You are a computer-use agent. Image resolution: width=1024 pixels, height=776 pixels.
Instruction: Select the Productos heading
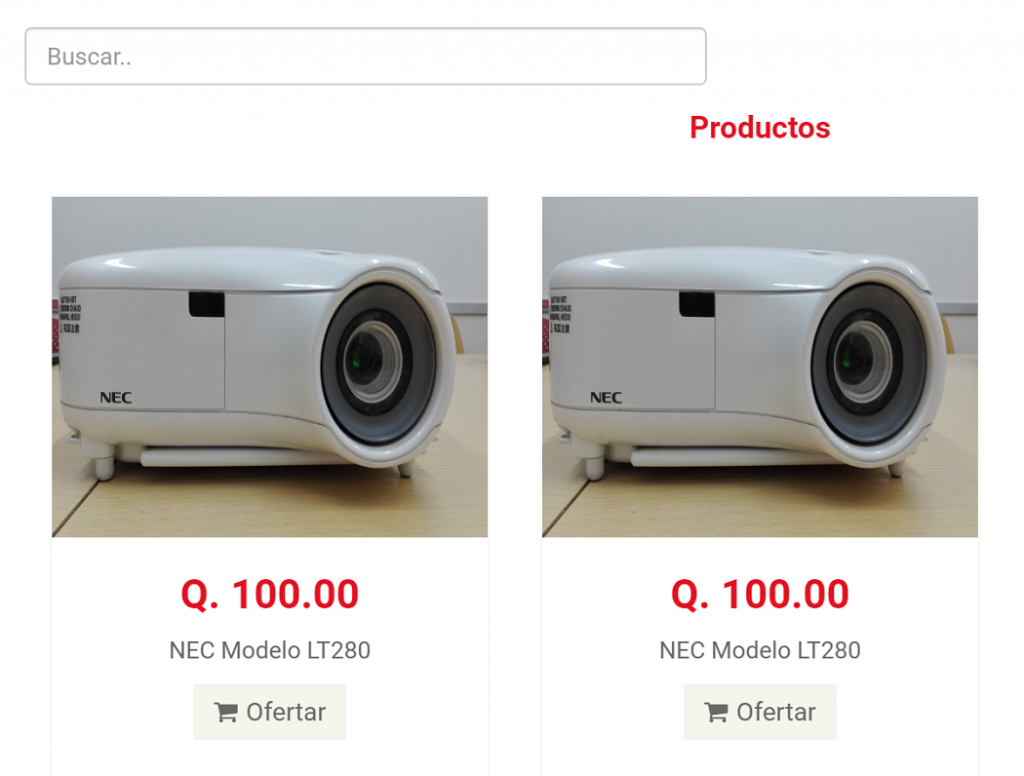pos(760,127)
